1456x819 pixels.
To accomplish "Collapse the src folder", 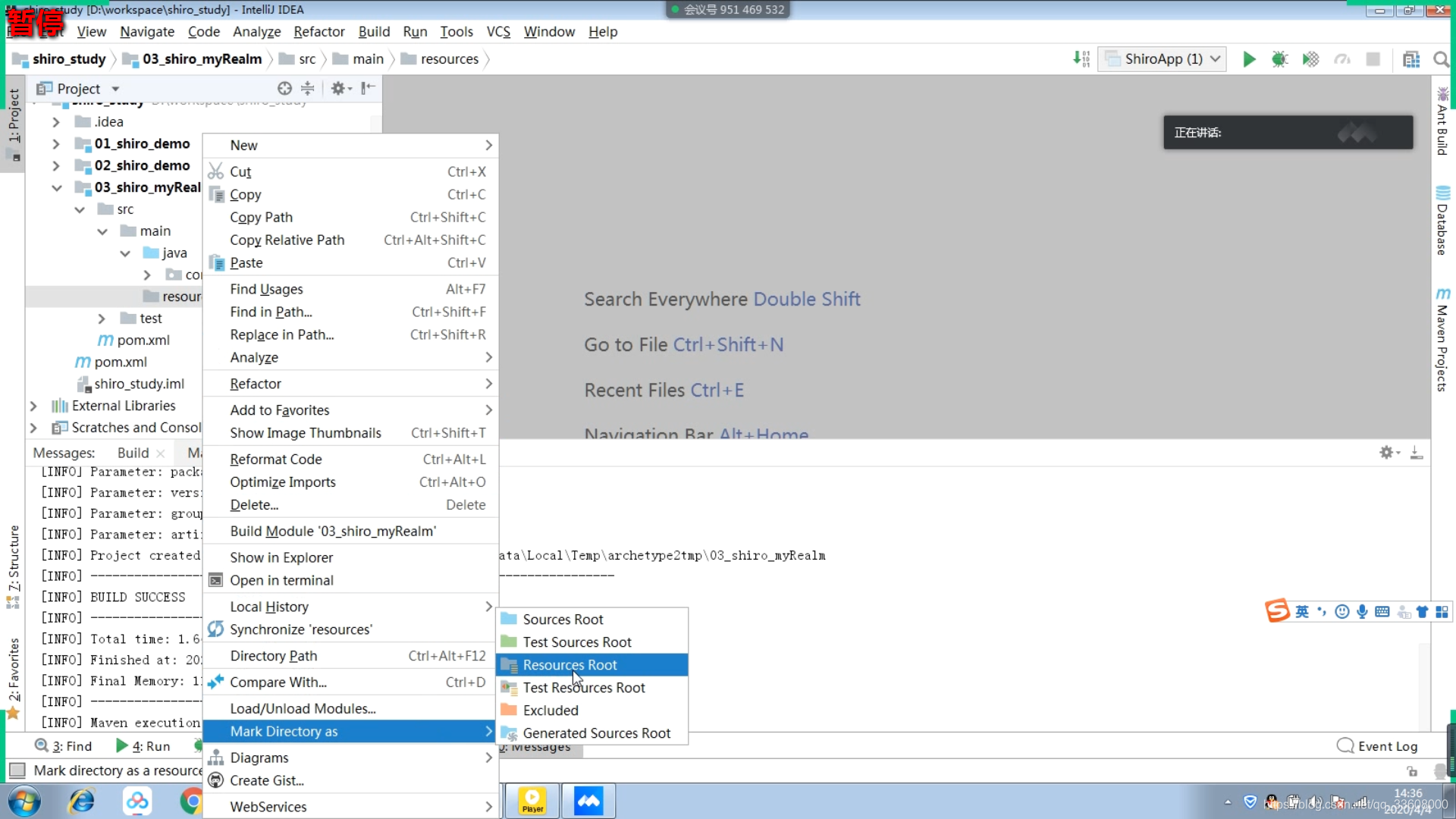I will click(x=79, y=210).
